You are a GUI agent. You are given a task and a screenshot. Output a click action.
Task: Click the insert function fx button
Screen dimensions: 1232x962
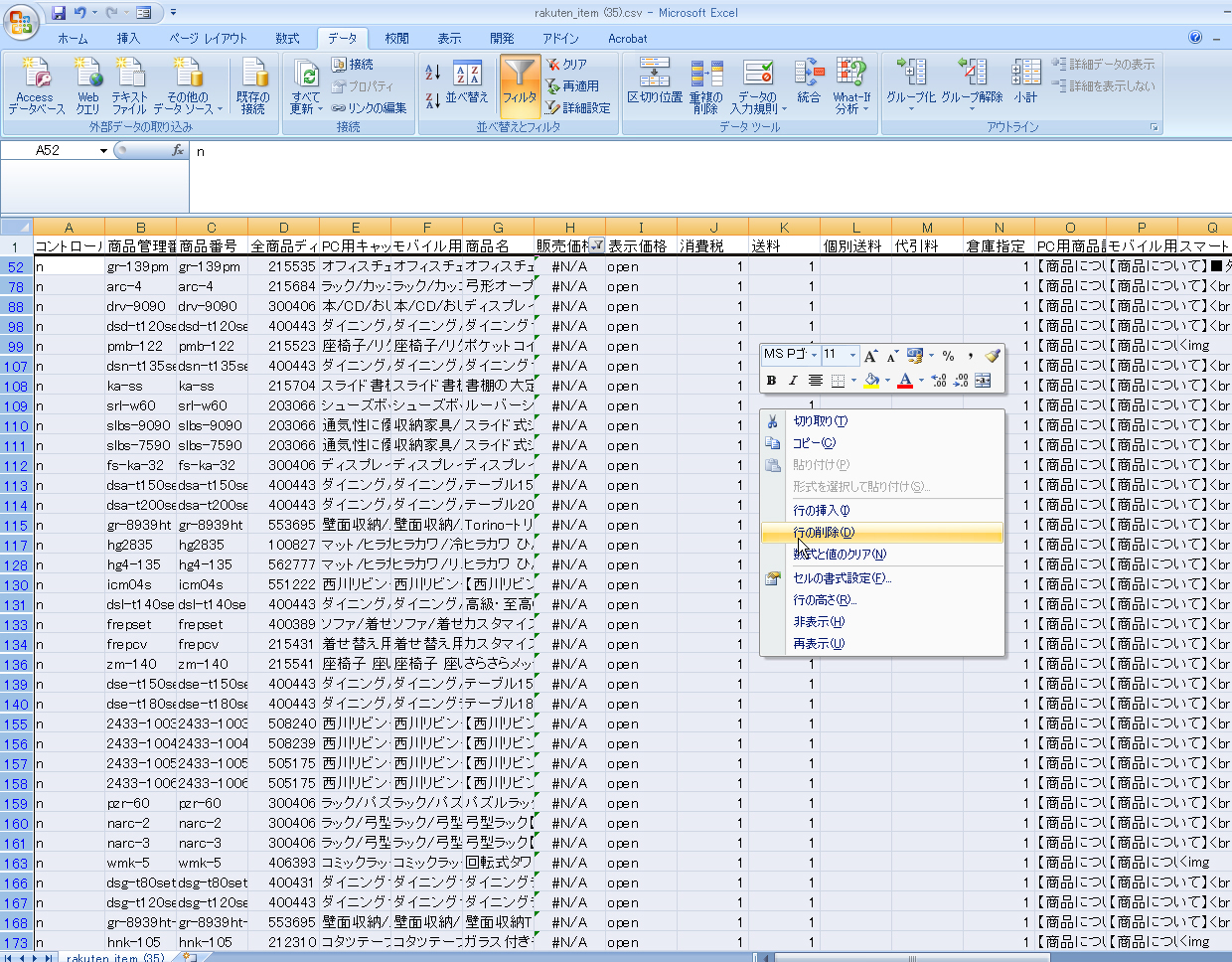[x=178, y=151]
